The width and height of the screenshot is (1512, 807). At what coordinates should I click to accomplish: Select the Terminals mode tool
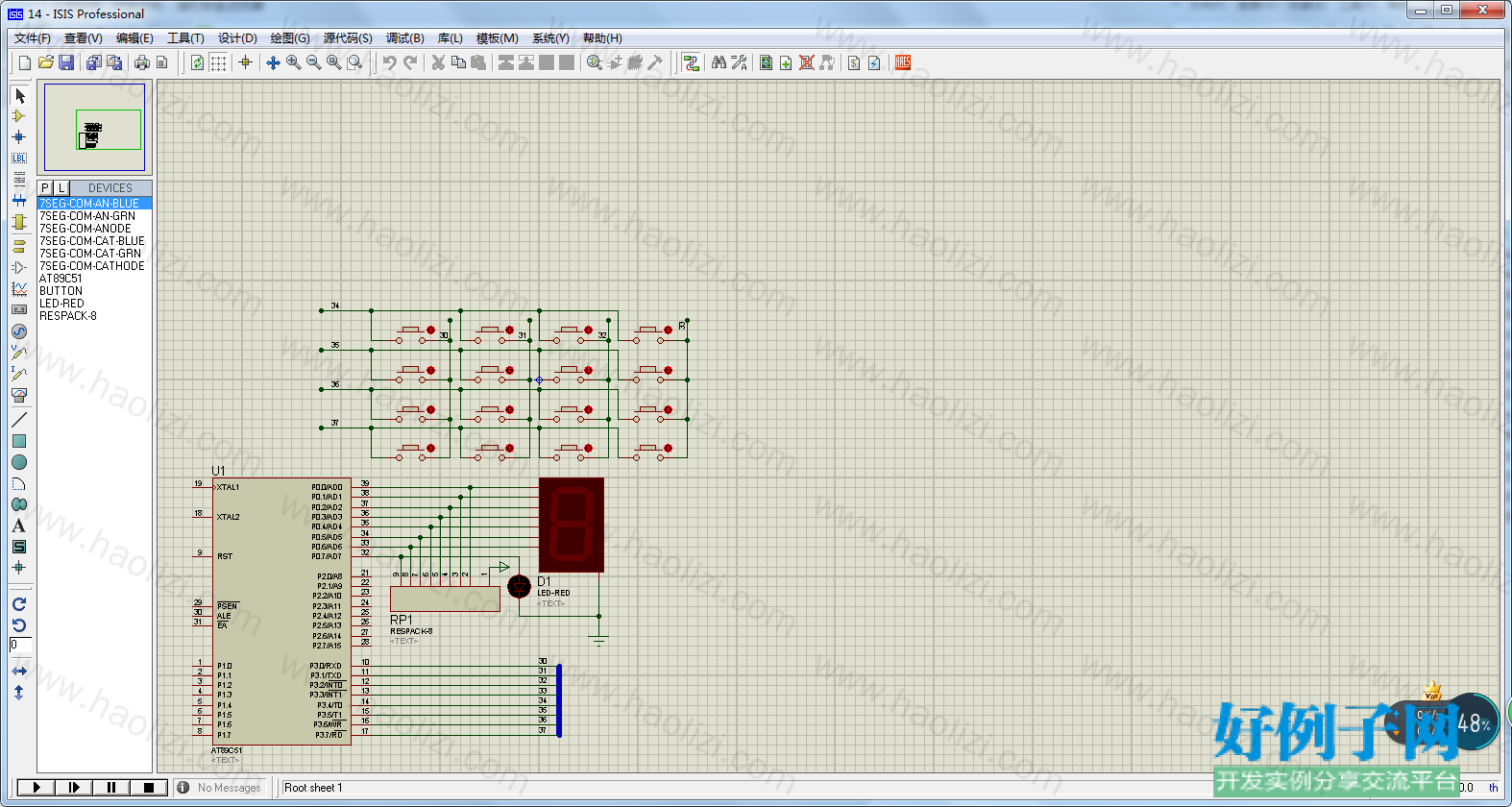[19, 246]
